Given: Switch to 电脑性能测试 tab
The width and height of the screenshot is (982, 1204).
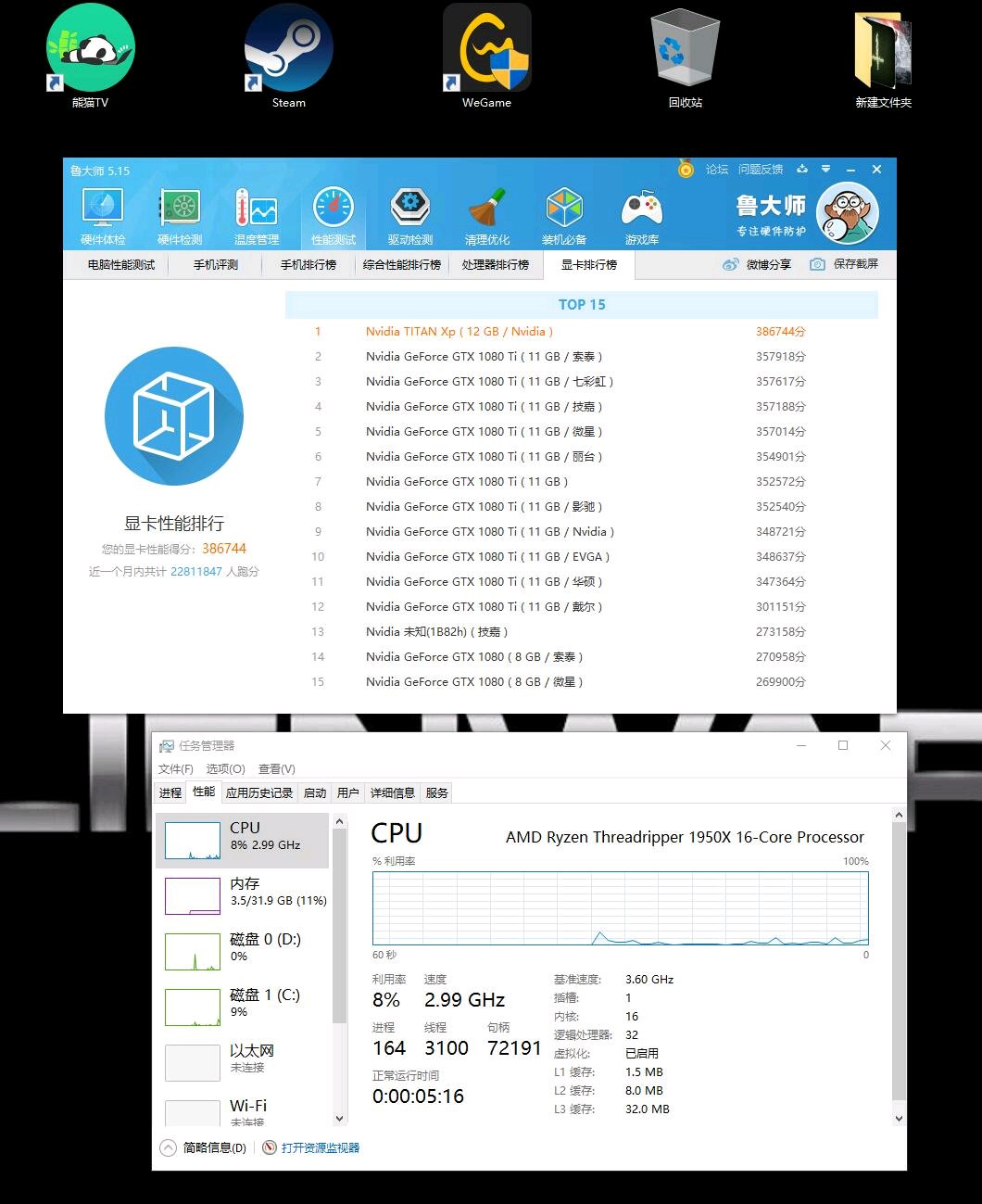Looking at the screenshot, I should pos(121,265).
